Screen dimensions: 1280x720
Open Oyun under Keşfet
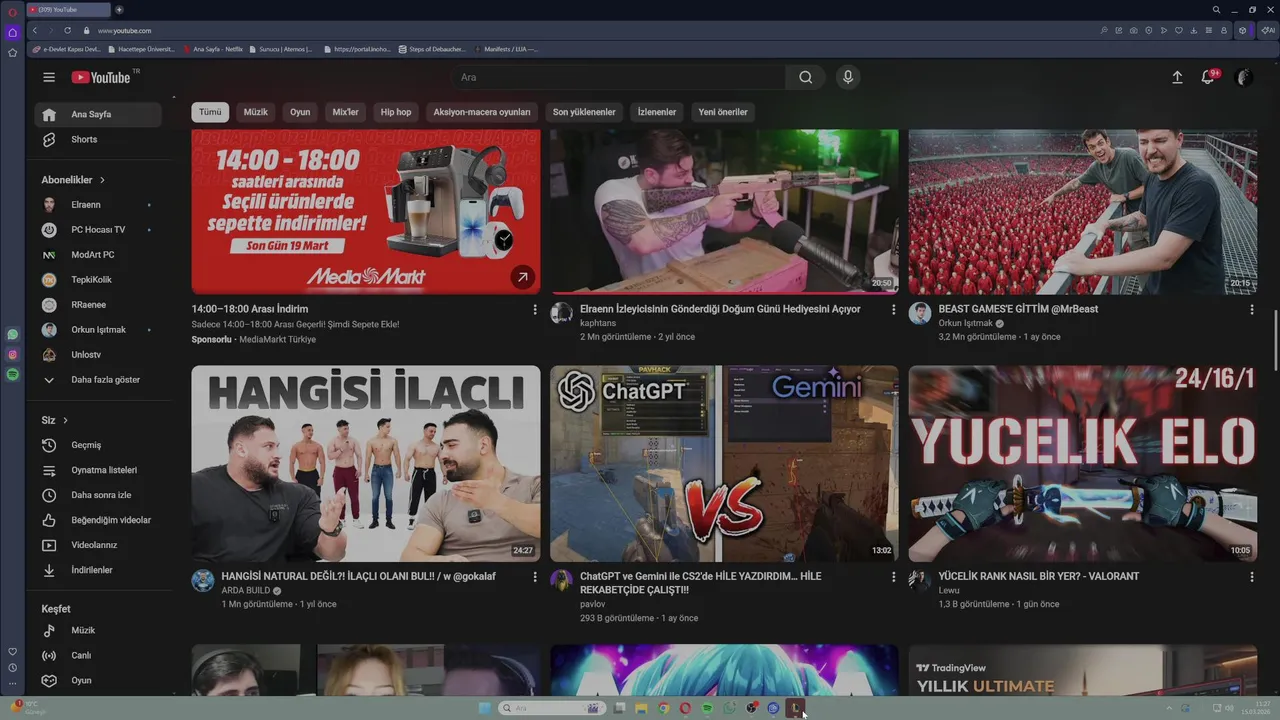point(98,680)
